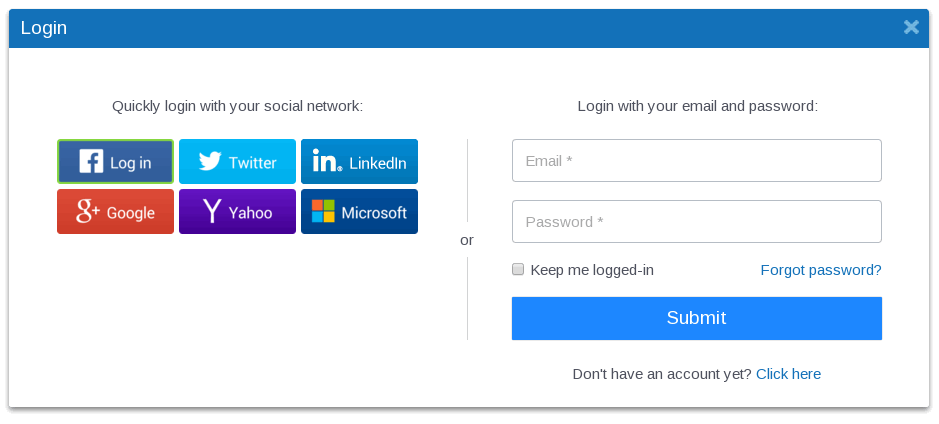Open the "Forgot password?" link
This screenshot has width=939, height=424.
pos(821,270)
